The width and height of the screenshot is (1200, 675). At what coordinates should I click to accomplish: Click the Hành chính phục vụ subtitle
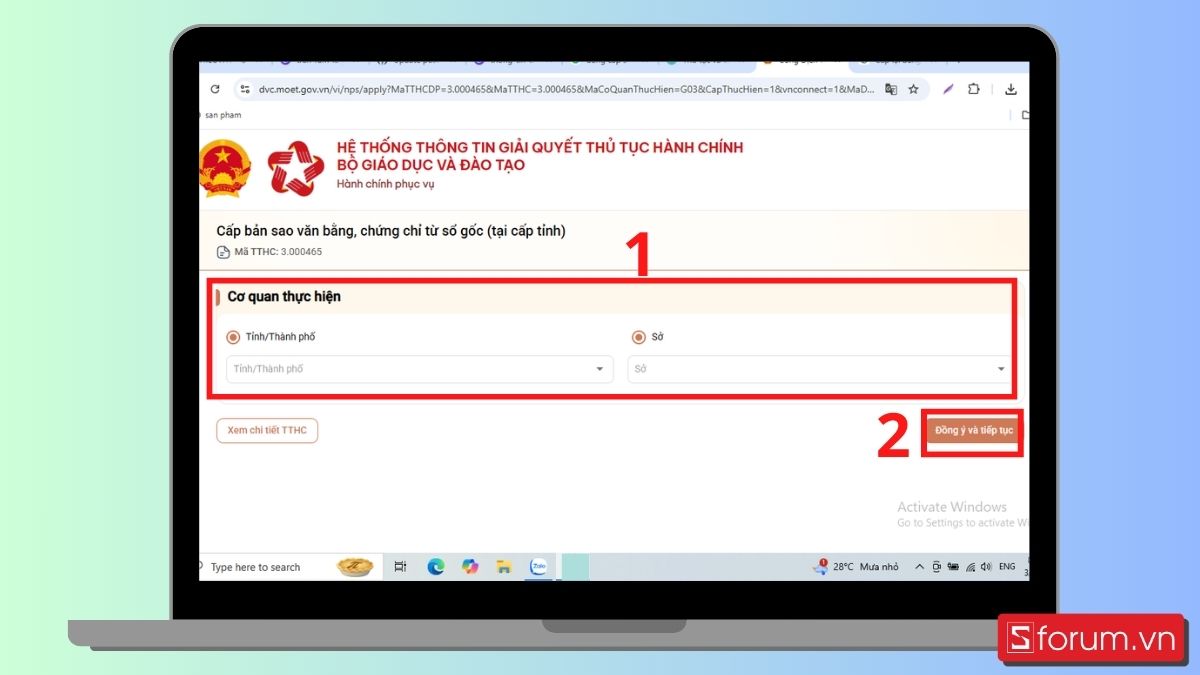(x=385, y=184)
